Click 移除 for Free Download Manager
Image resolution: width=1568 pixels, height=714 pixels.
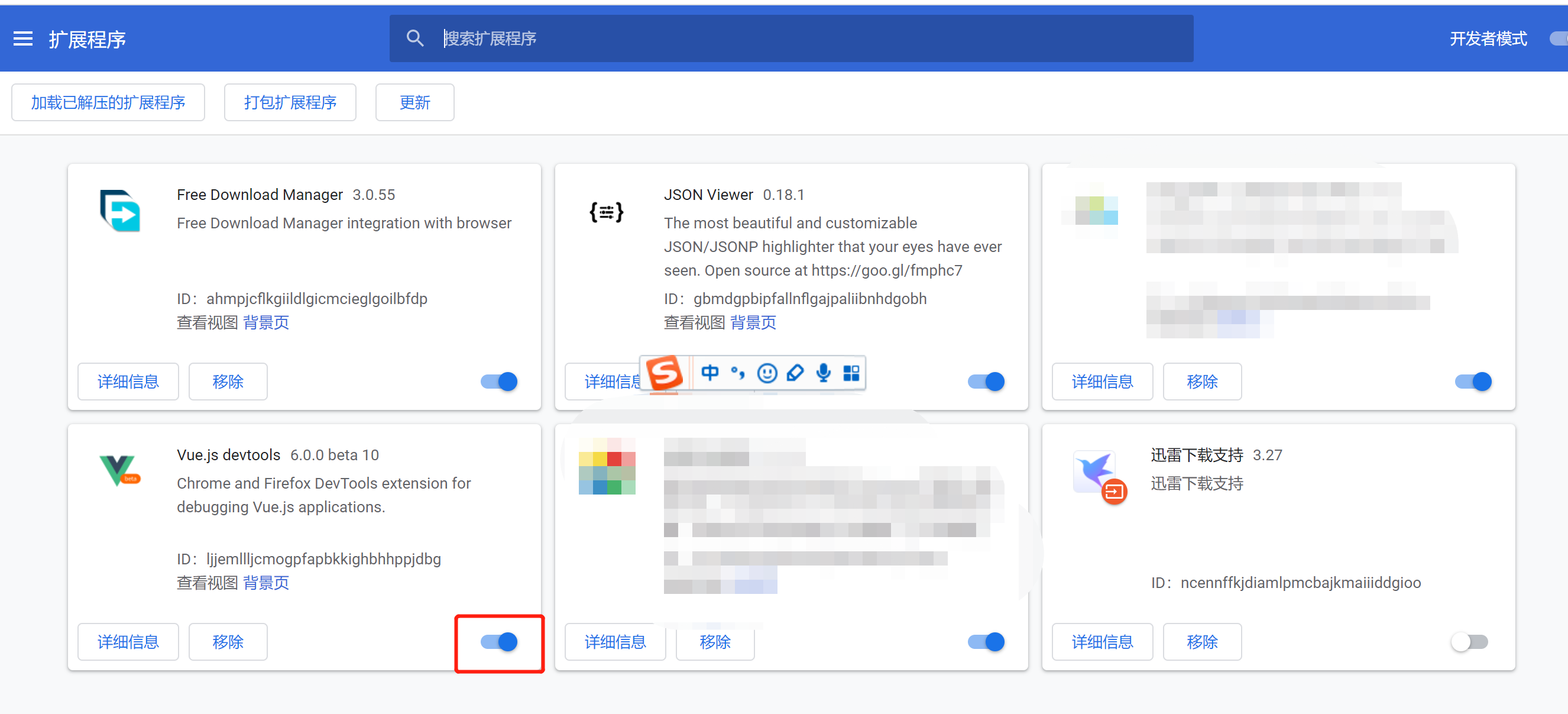[228, 382]
